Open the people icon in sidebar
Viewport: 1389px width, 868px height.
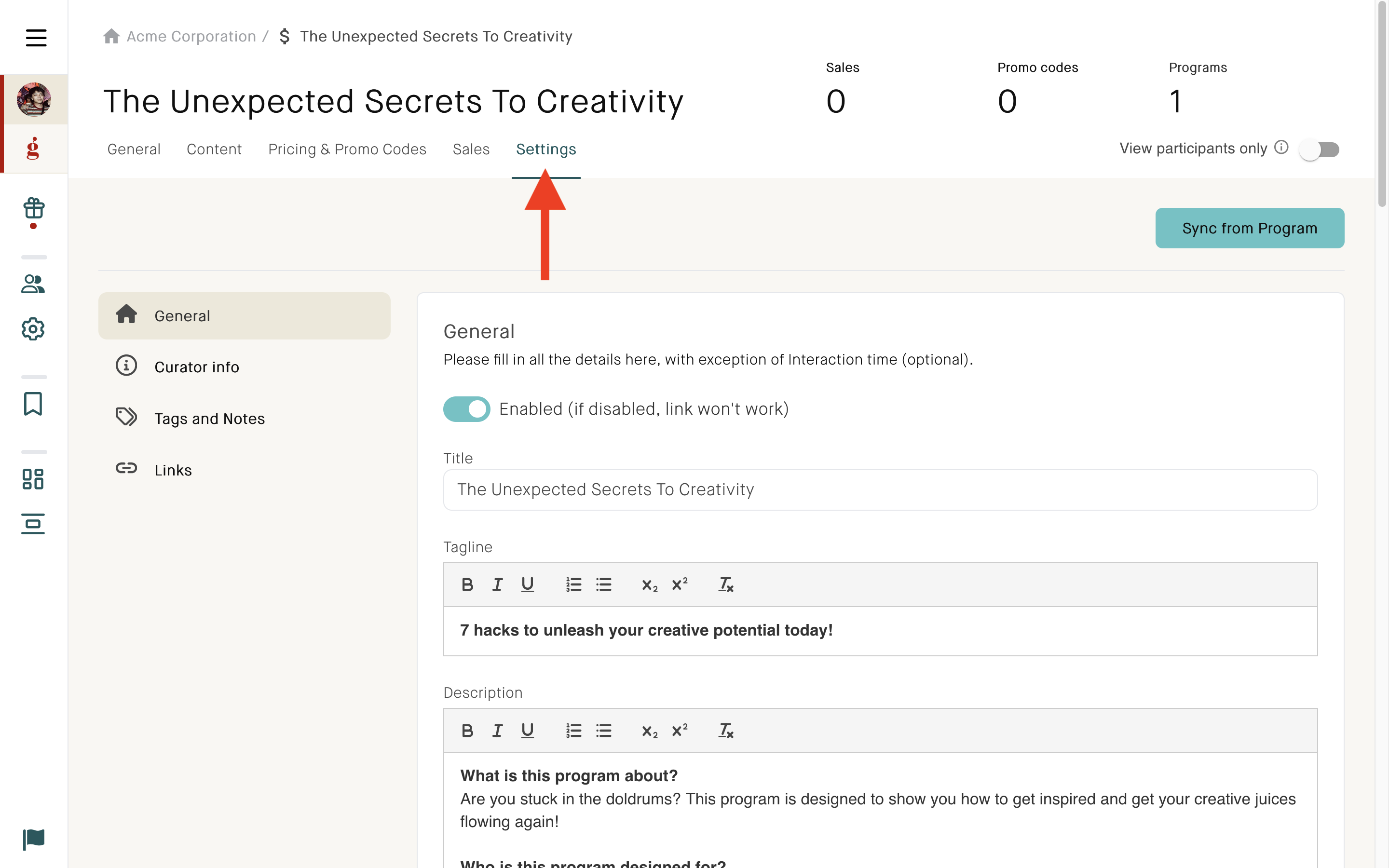[33, 284]
